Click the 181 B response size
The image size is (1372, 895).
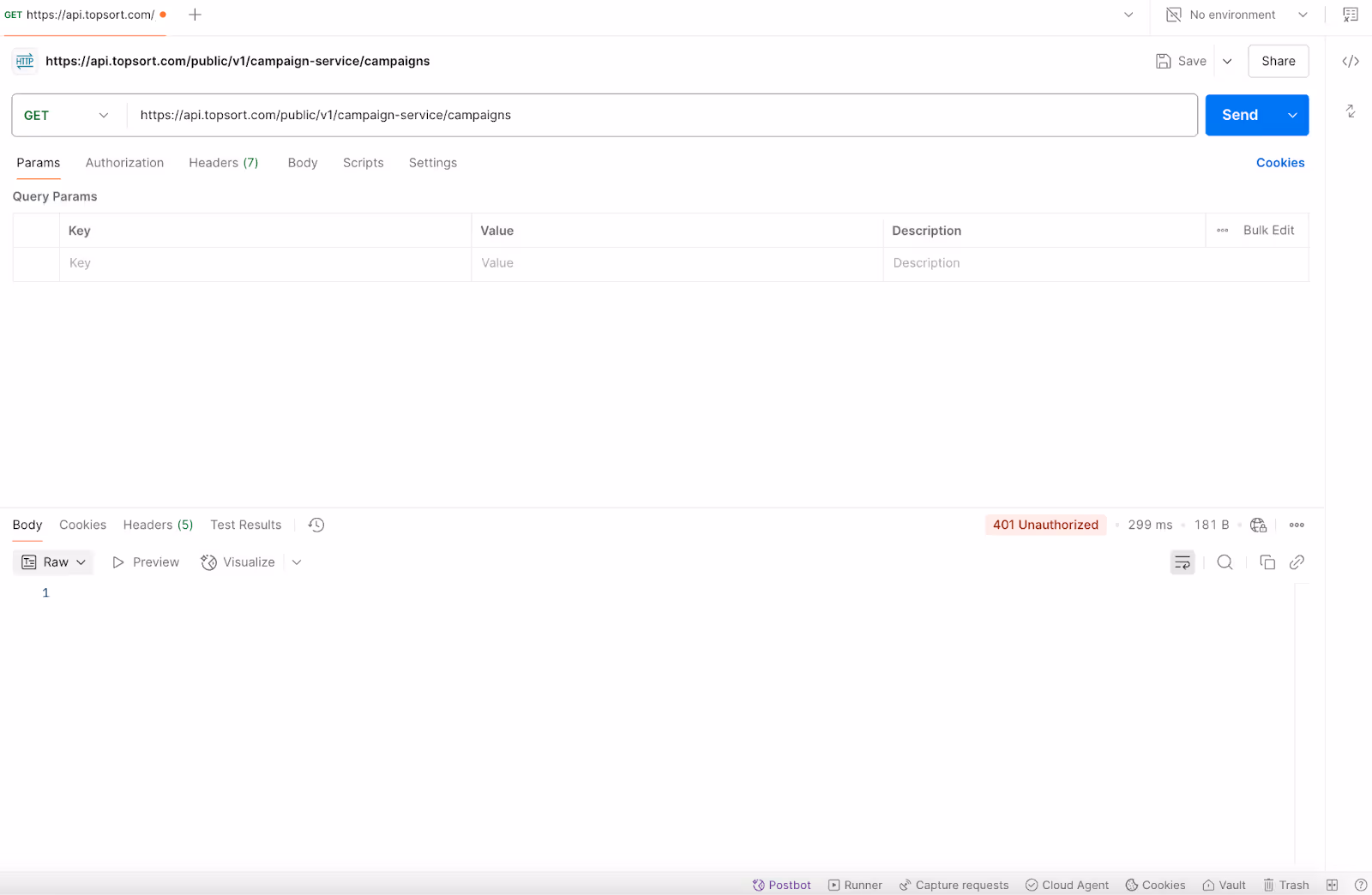[x=1212, y=525]
